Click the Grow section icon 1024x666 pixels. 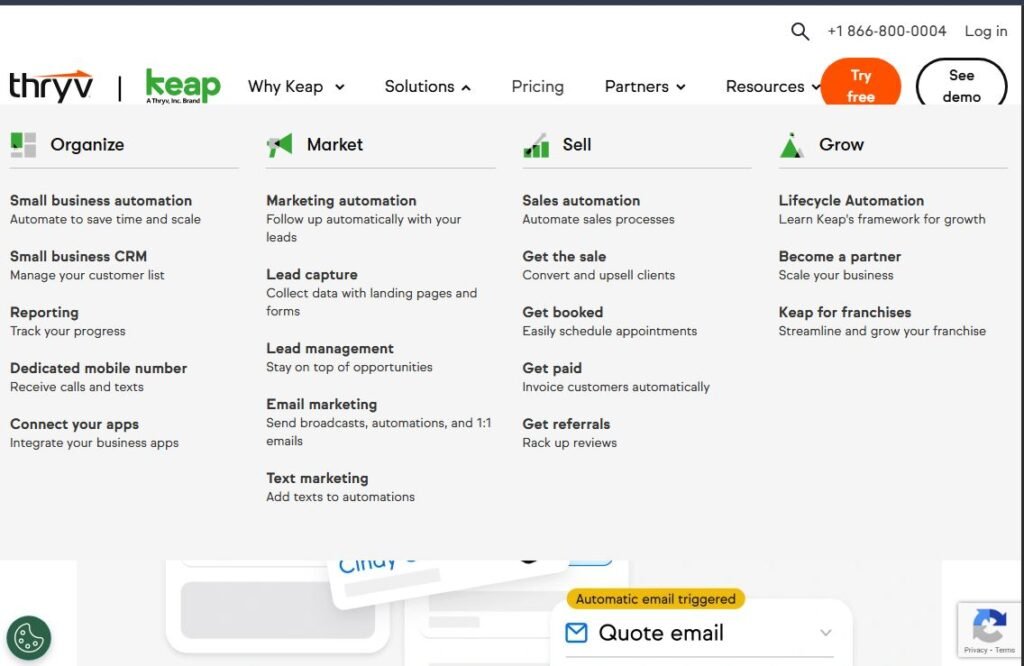point(792,145)
